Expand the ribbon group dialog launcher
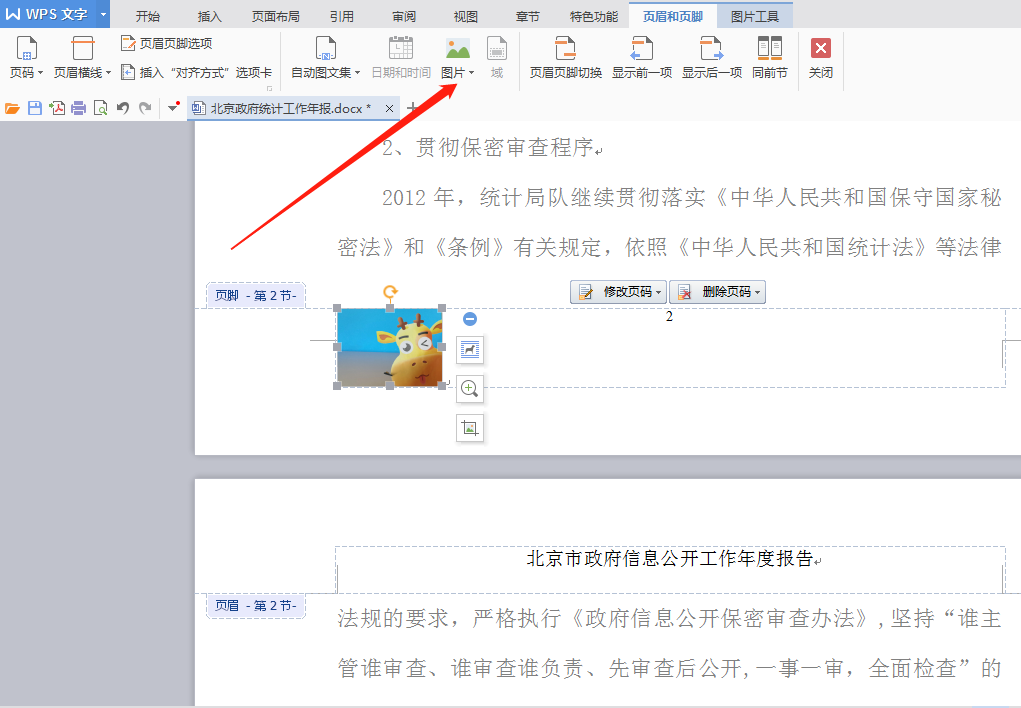1021x708 pixels. [x=270, y=88]
